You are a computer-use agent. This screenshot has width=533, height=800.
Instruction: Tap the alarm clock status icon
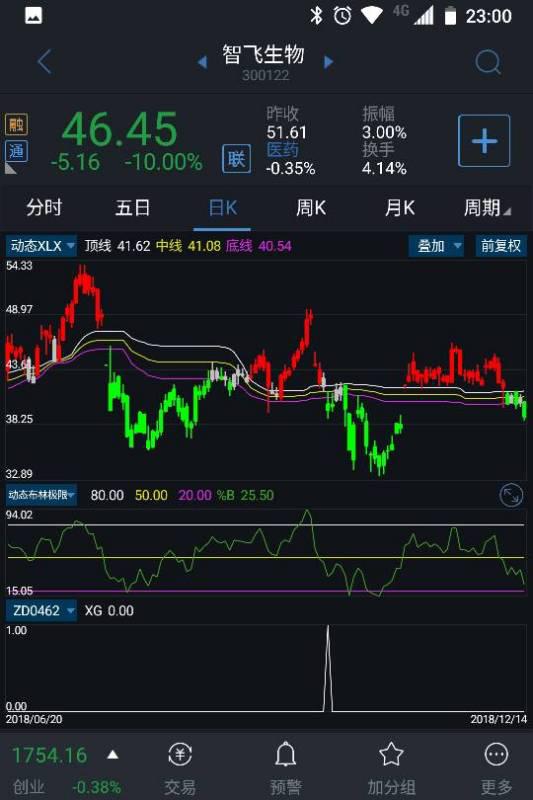click(342, 16)
